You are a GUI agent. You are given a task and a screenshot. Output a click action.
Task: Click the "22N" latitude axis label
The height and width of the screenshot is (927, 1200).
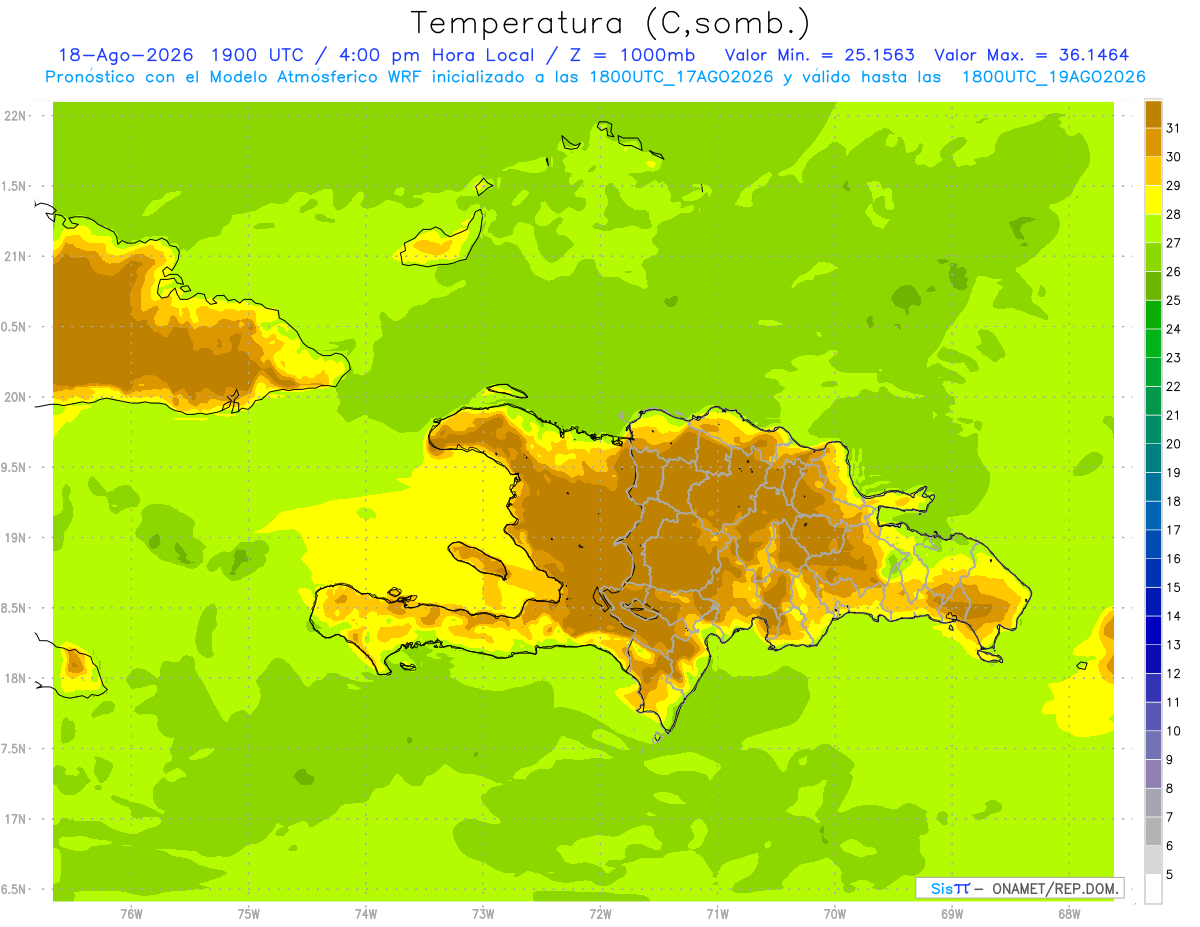pos(16,116)
